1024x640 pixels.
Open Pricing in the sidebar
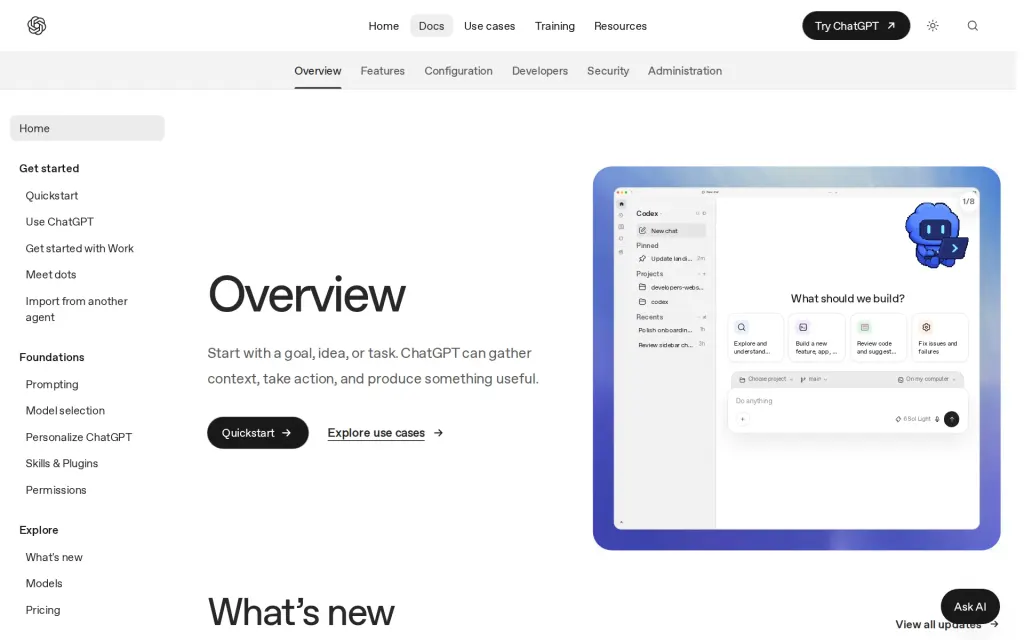click(42, 610)
